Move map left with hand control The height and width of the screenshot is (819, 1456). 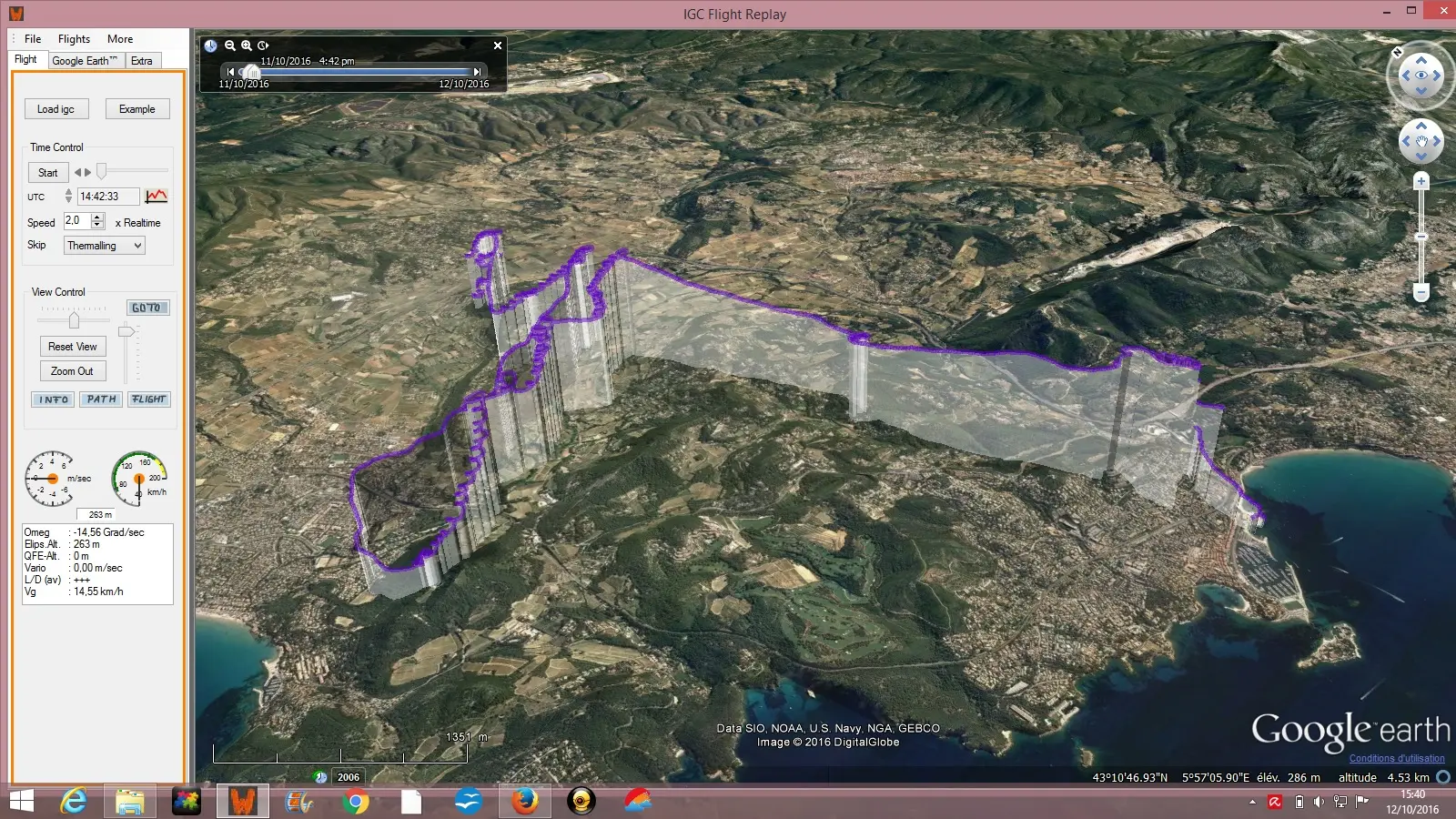1406,141
